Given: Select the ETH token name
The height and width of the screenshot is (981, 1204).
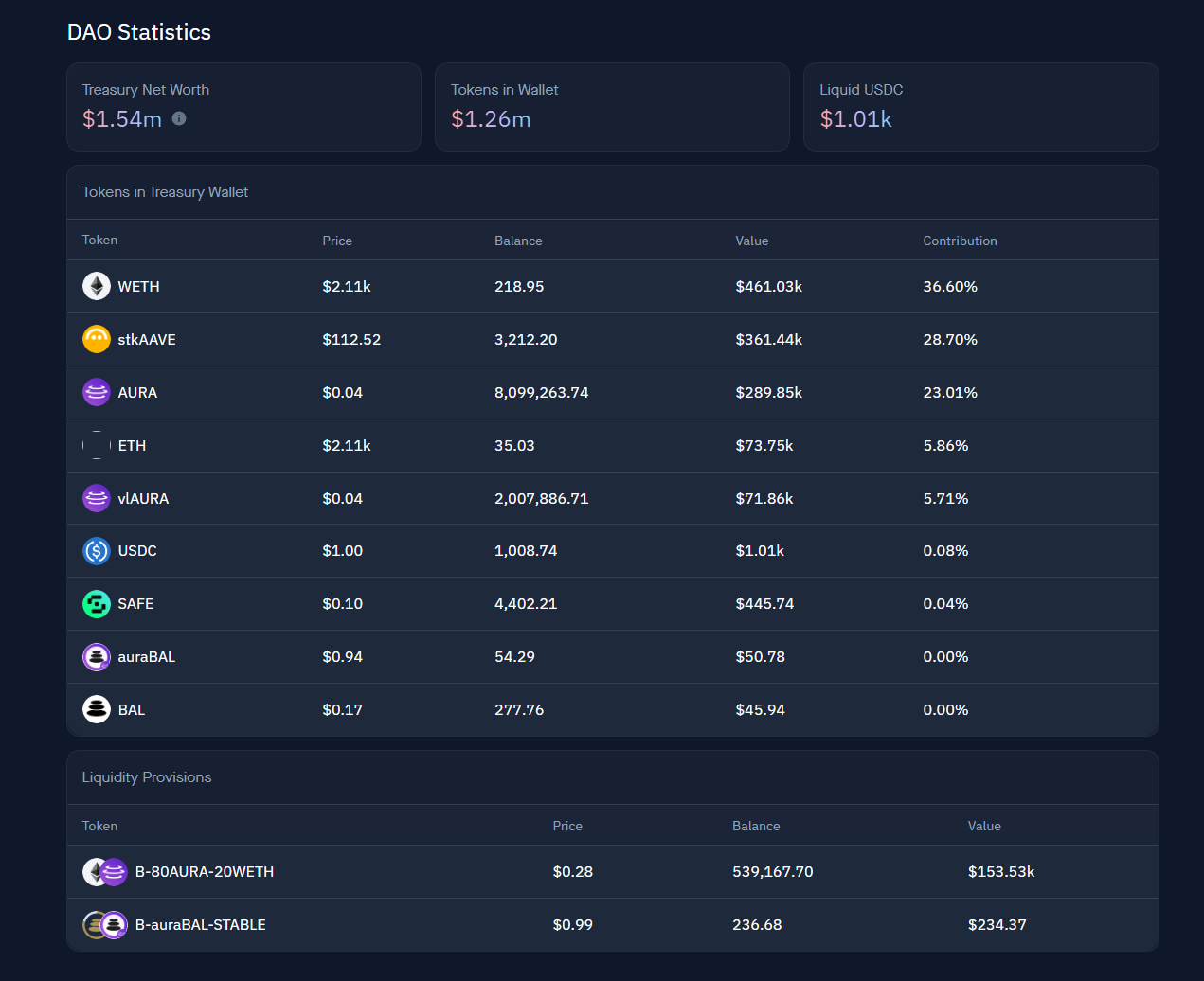Looking at the screenshot, I should click(132, 445).
